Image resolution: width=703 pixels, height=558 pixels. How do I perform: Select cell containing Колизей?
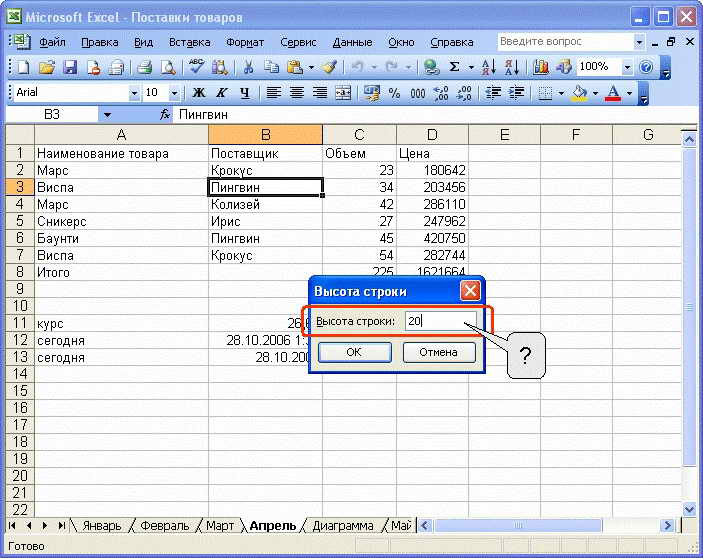(x=265, y=204)
